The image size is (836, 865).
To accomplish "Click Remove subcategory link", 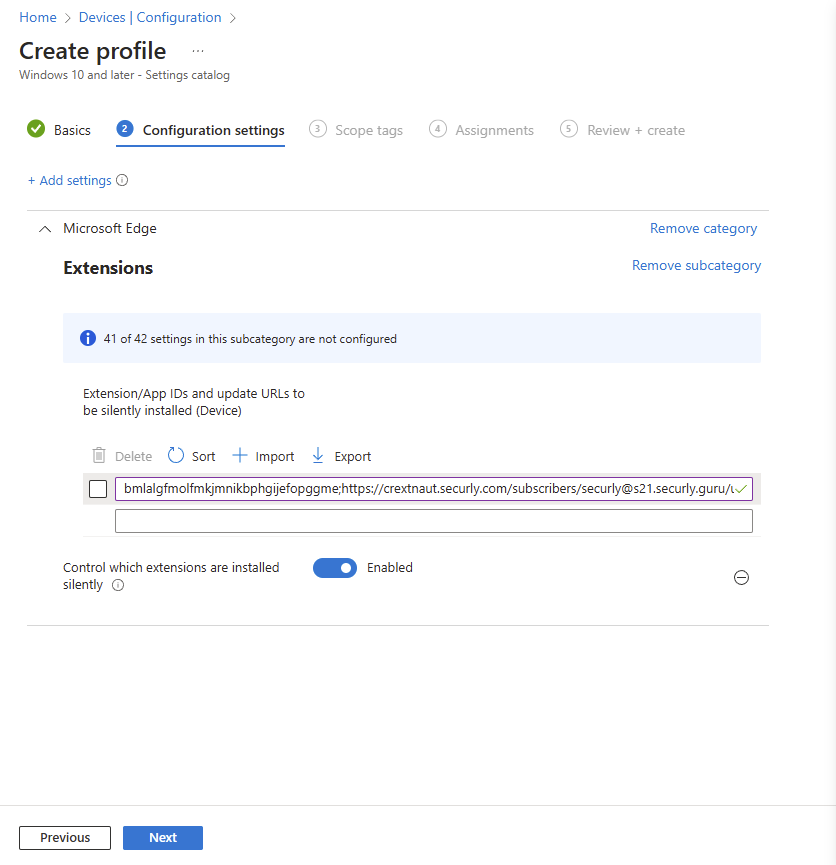I will 696,265.
